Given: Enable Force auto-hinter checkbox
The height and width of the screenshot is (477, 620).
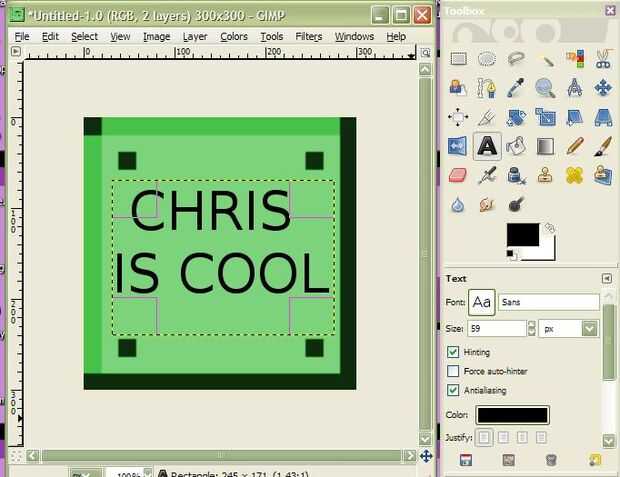Looking at the screenshot, I should pos(453,371).
